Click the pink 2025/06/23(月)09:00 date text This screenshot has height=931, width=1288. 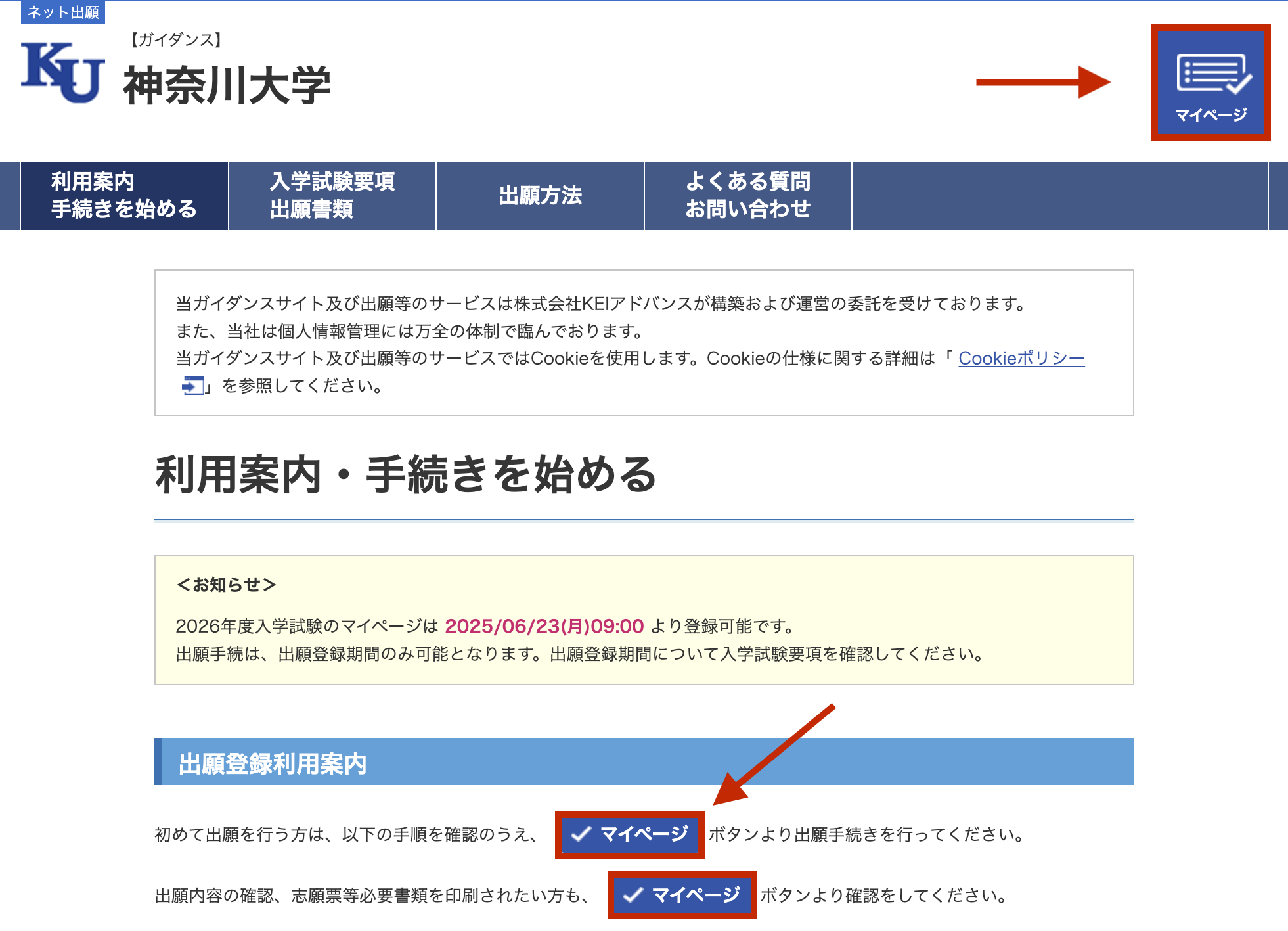click(x=544, y=626)
